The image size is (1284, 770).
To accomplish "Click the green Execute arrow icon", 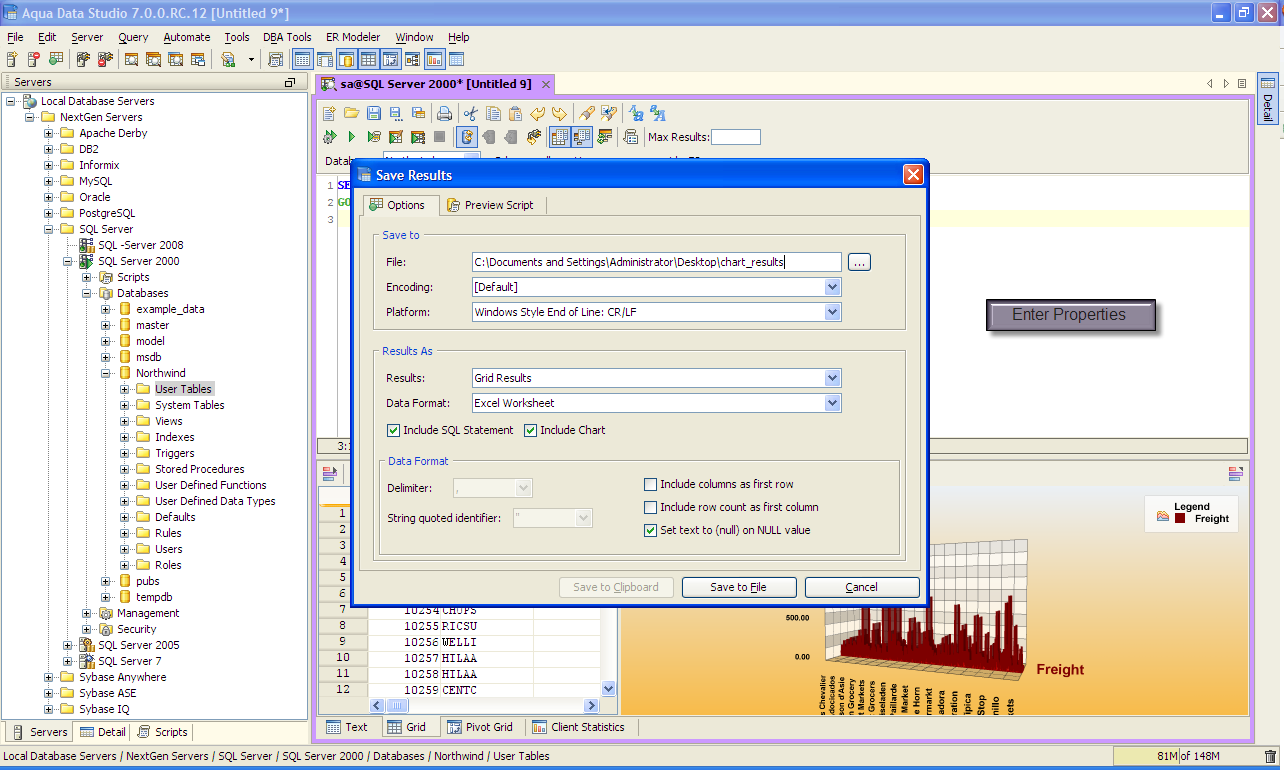I will point(352,137).
